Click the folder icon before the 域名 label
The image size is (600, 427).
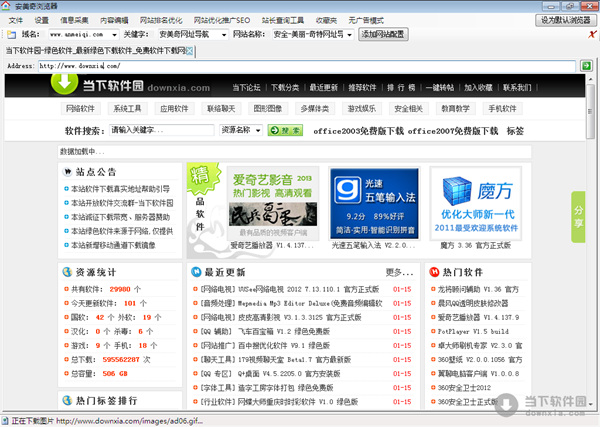(11, 35)
